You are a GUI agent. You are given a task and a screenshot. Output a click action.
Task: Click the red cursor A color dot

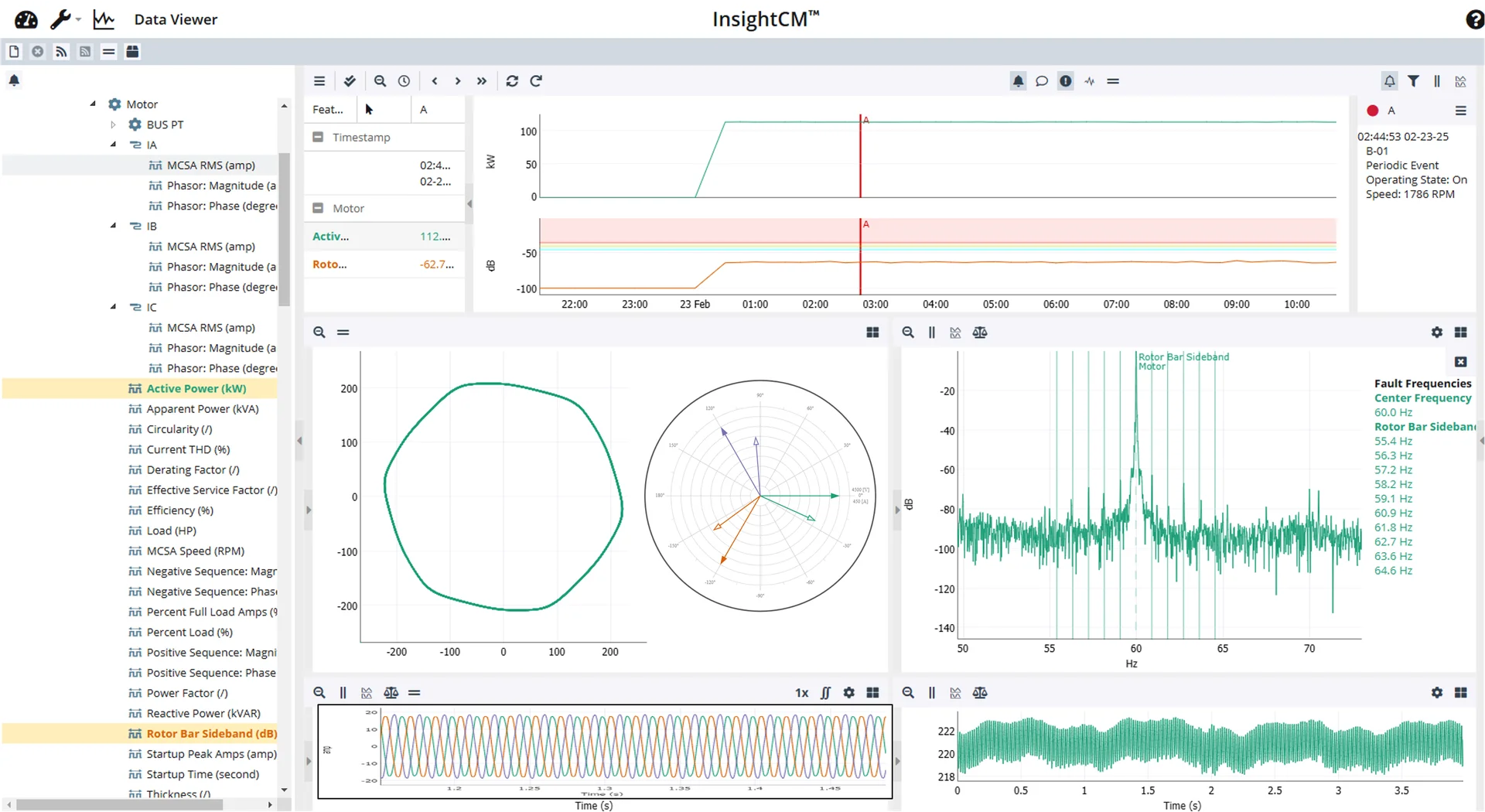coord(1373,111)
